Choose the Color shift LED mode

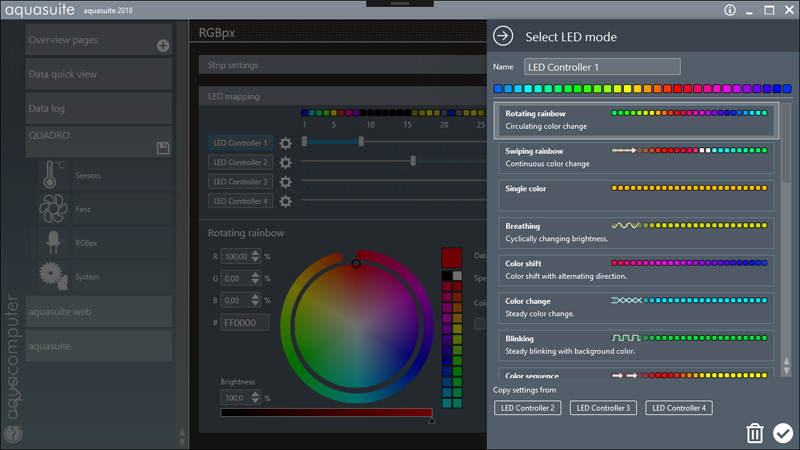[635, 269]
